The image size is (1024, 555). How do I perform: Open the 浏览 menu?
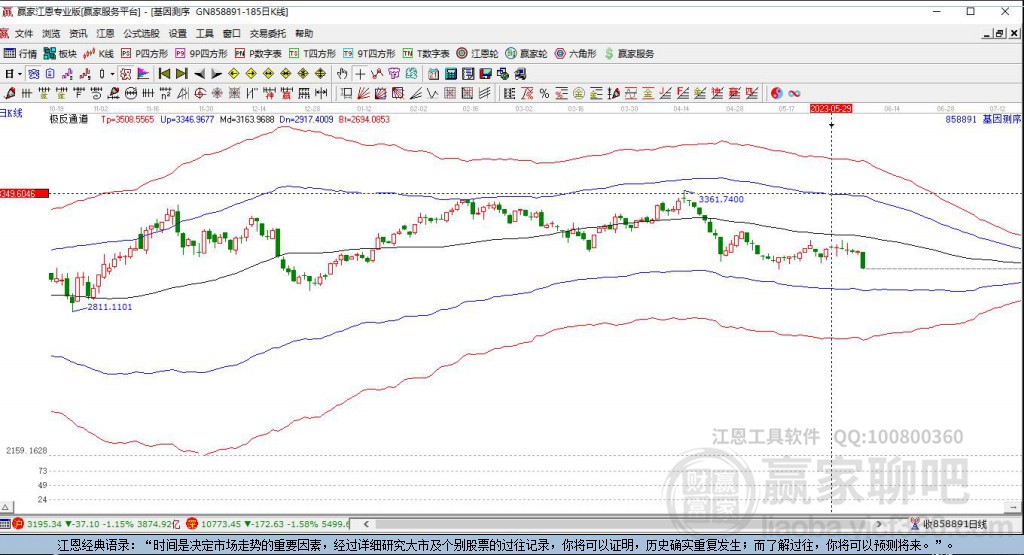tap(51, 33)
